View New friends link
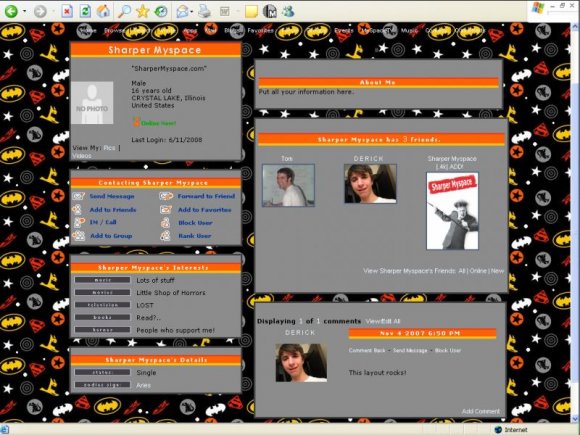 pyautogui.click(x=498, y=271)
